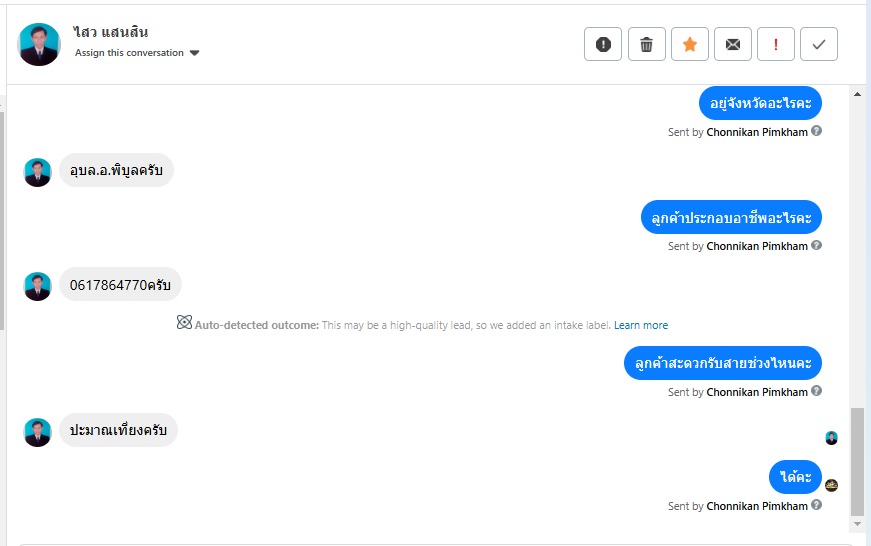Mark conversation as spam with octagon icon
The height and width of the screenshot is (546, 871).
click(603, 44)
